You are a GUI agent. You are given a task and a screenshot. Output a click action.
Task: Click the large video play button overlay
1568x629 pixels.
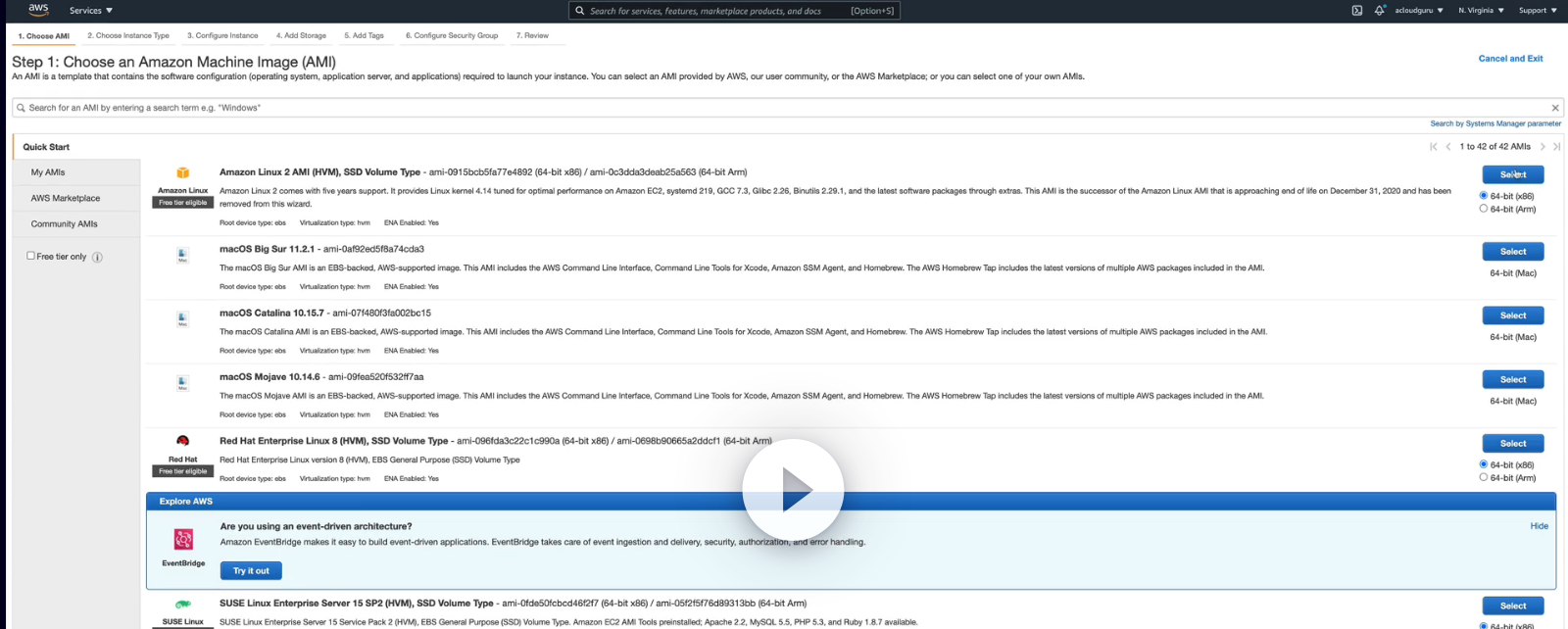(793, 490)
